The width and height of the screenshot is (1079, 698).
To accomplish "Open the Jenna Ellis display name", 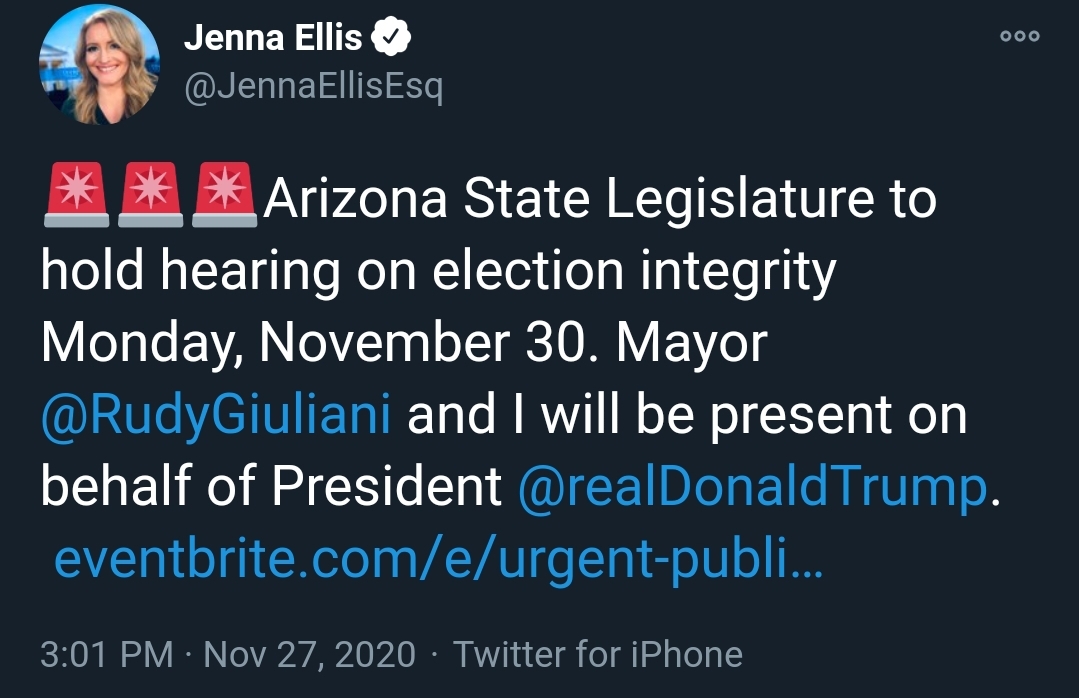I will (273, 37).
